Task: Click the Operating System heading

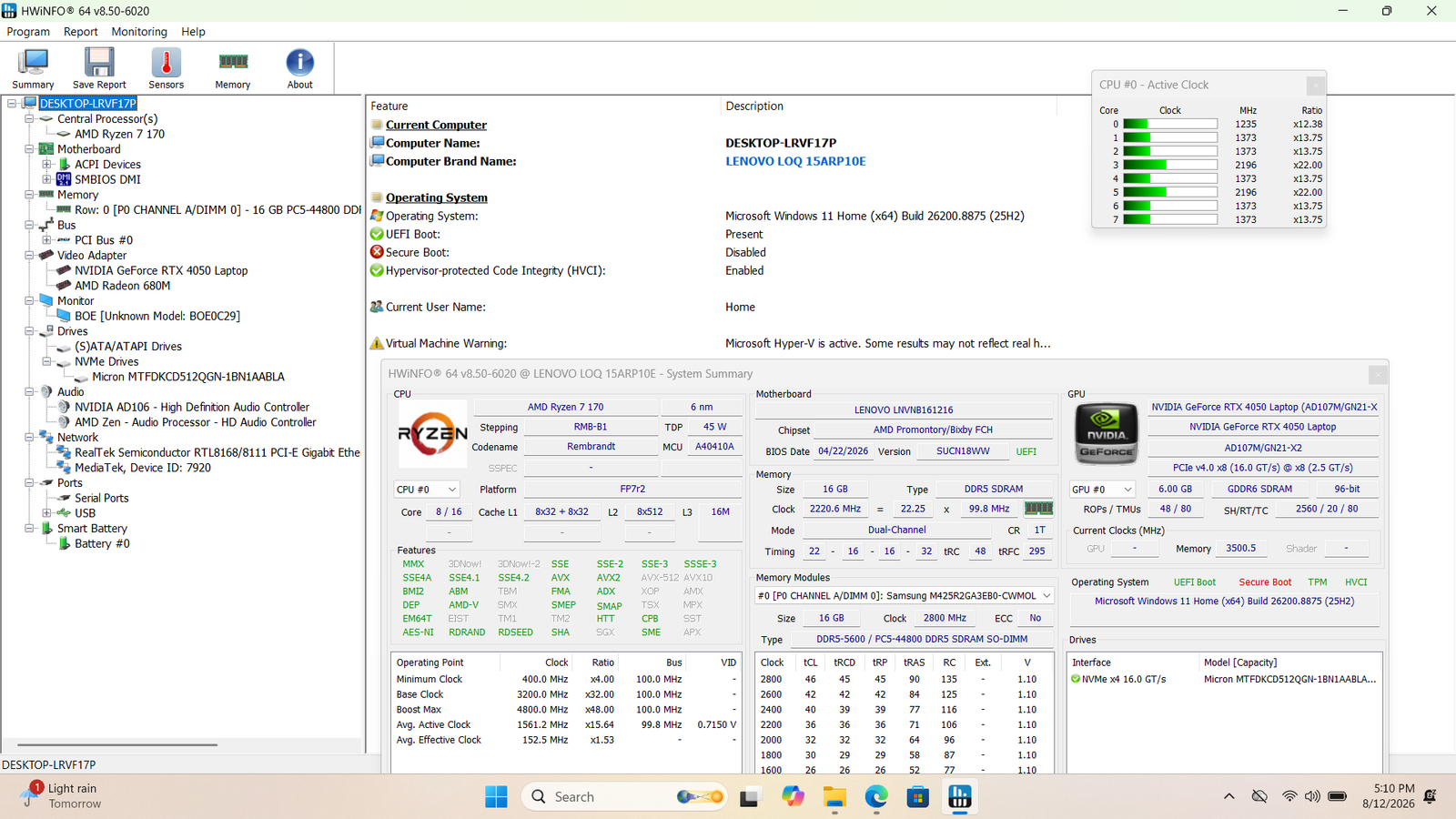Action: click(x=437, y=197)
